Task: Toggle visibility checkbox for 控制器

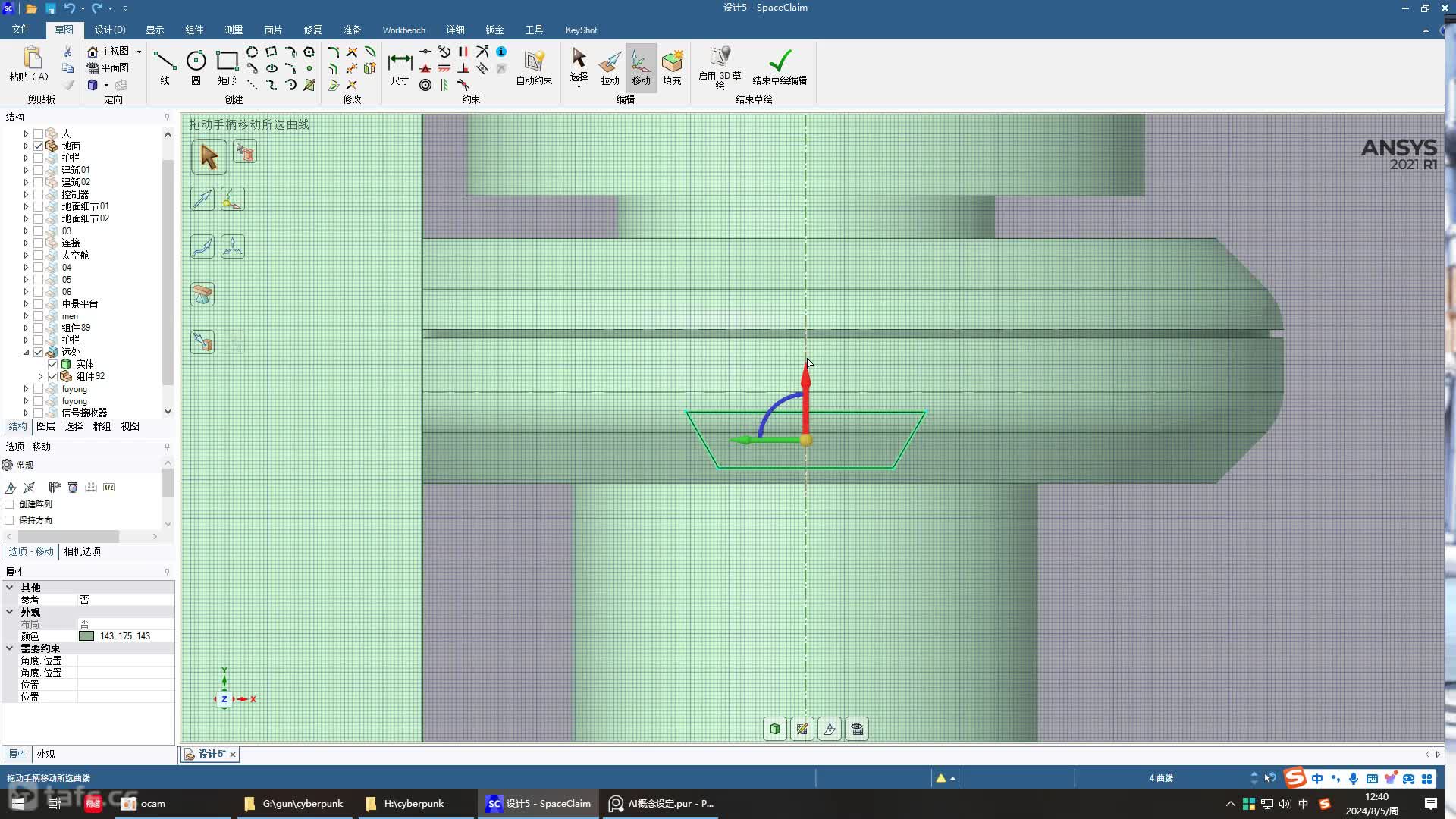Action: (x=38, y=194)
